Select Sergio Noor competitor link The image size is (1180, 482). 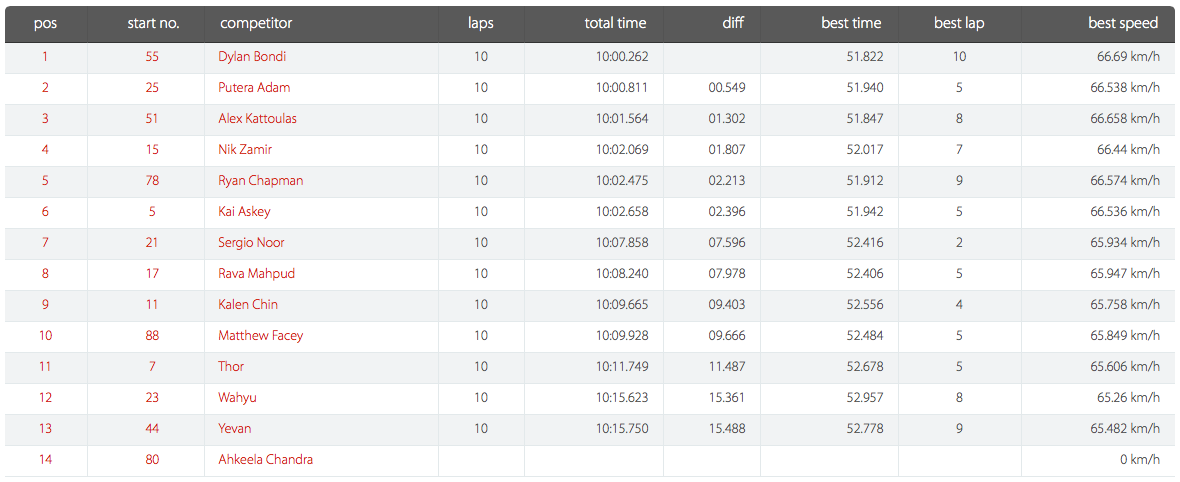[251, 243]
